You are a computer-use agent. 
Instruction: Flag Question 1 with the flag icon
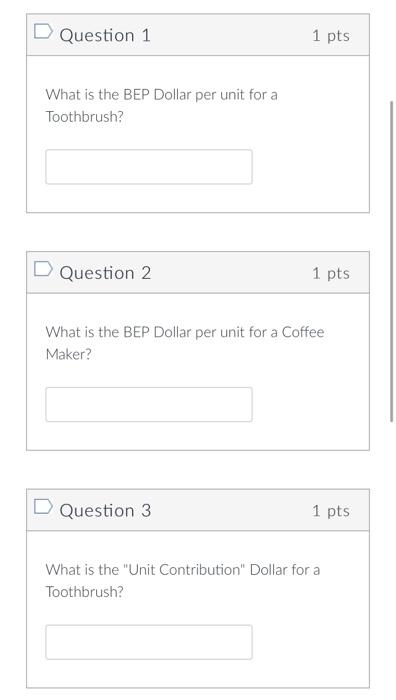43,32
